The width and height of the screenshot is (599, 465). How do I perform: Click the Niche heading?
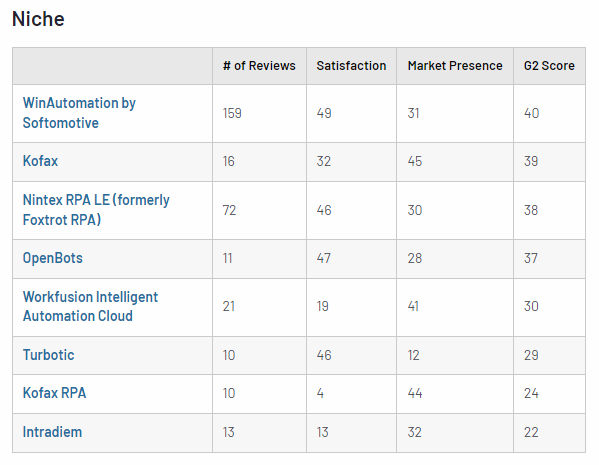tap(38, 19)
